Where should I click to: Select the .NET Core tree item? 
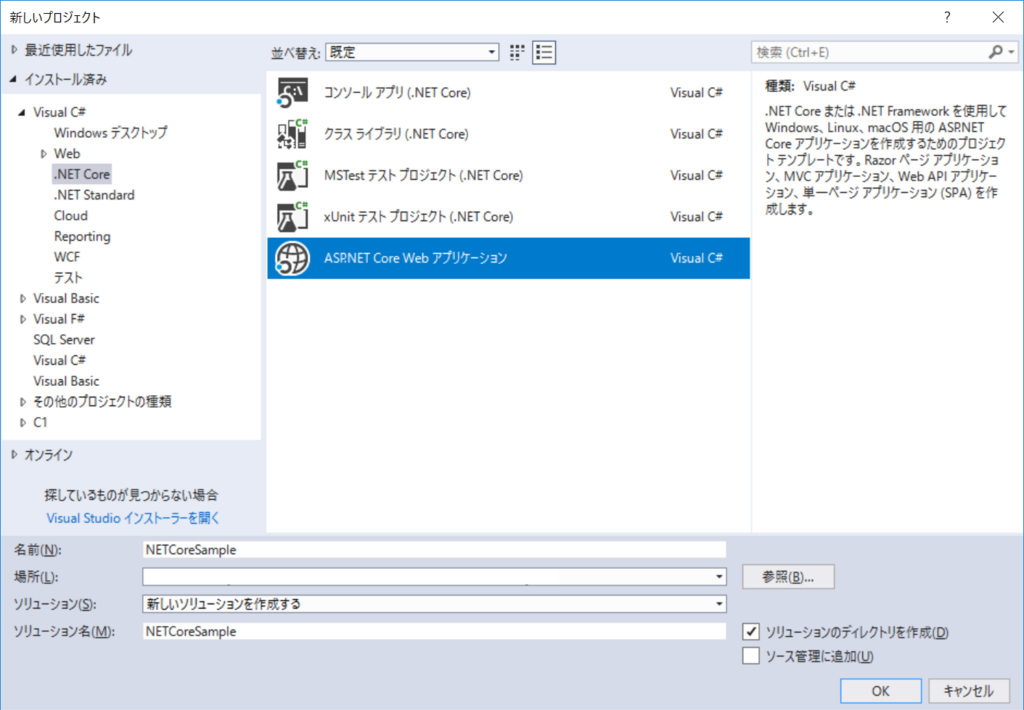[x=82, y=174]
